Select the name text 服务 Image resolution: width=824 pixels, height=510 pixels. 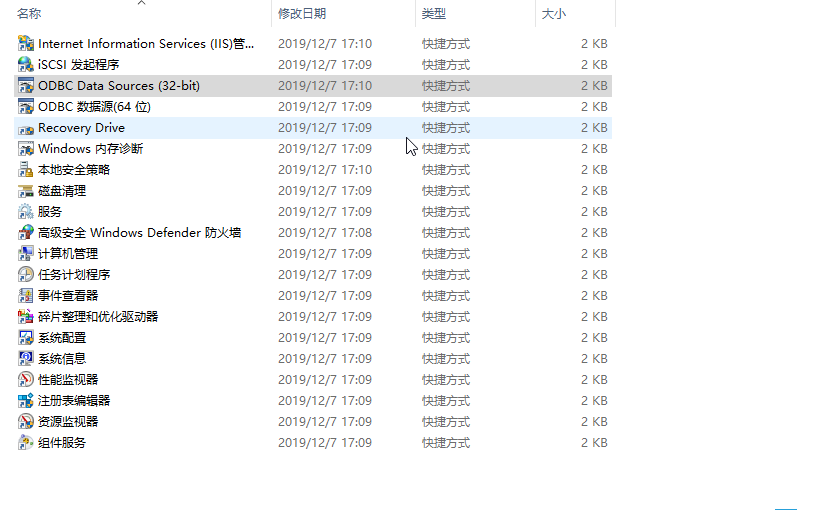tap(50, 212)
